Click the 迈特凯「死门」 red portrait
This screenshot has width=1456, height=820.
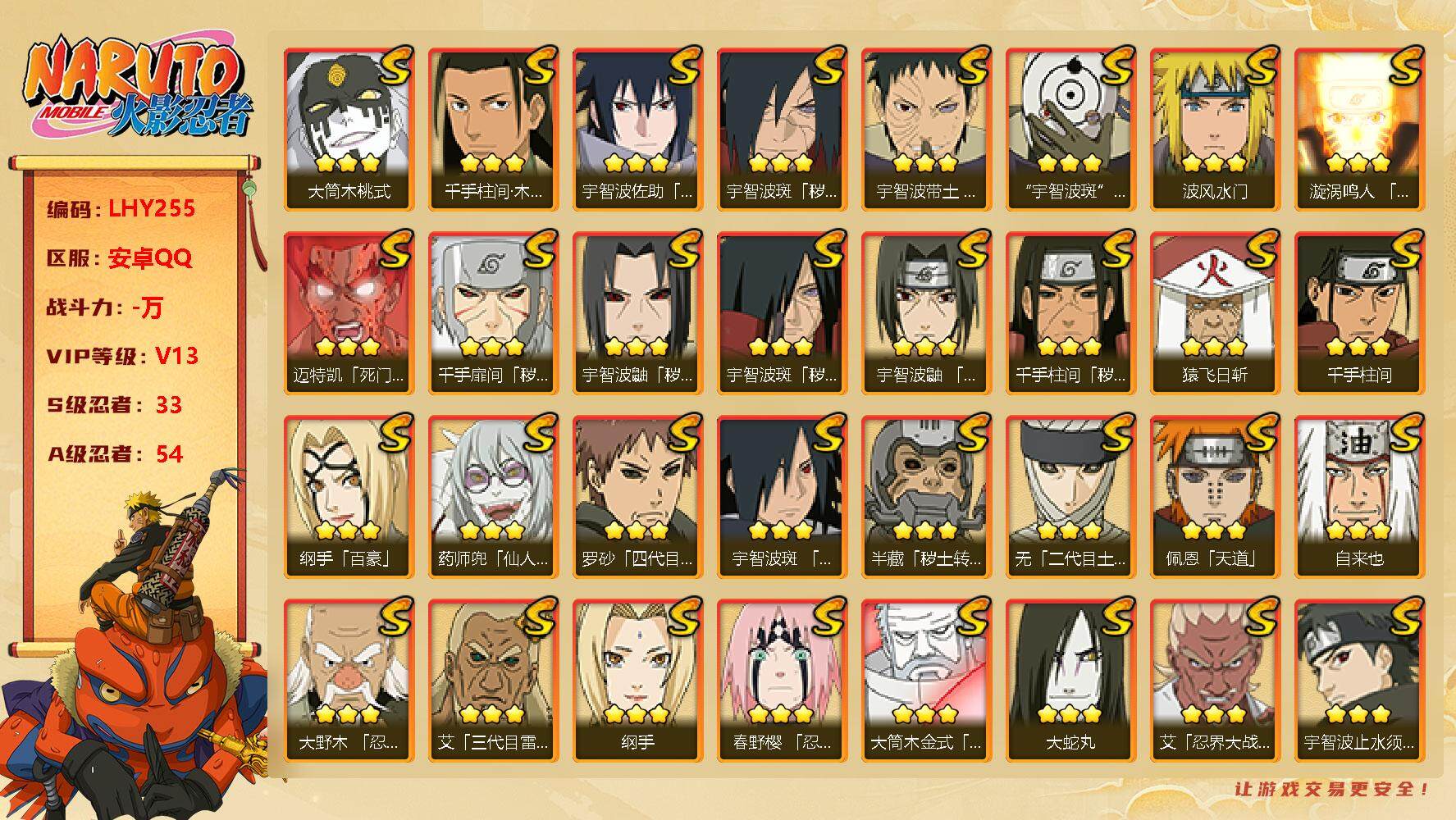(x=349, y=312)
